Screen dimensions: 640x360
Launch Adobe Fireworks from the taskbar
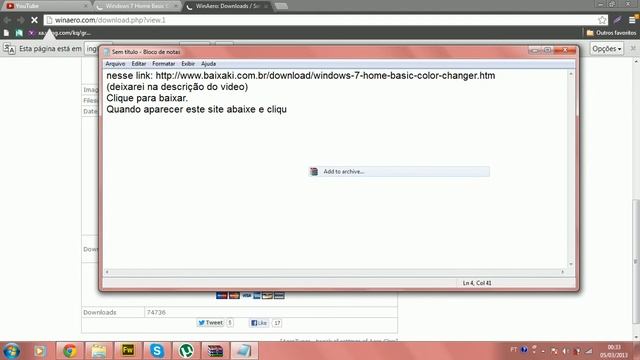(128, 351)
